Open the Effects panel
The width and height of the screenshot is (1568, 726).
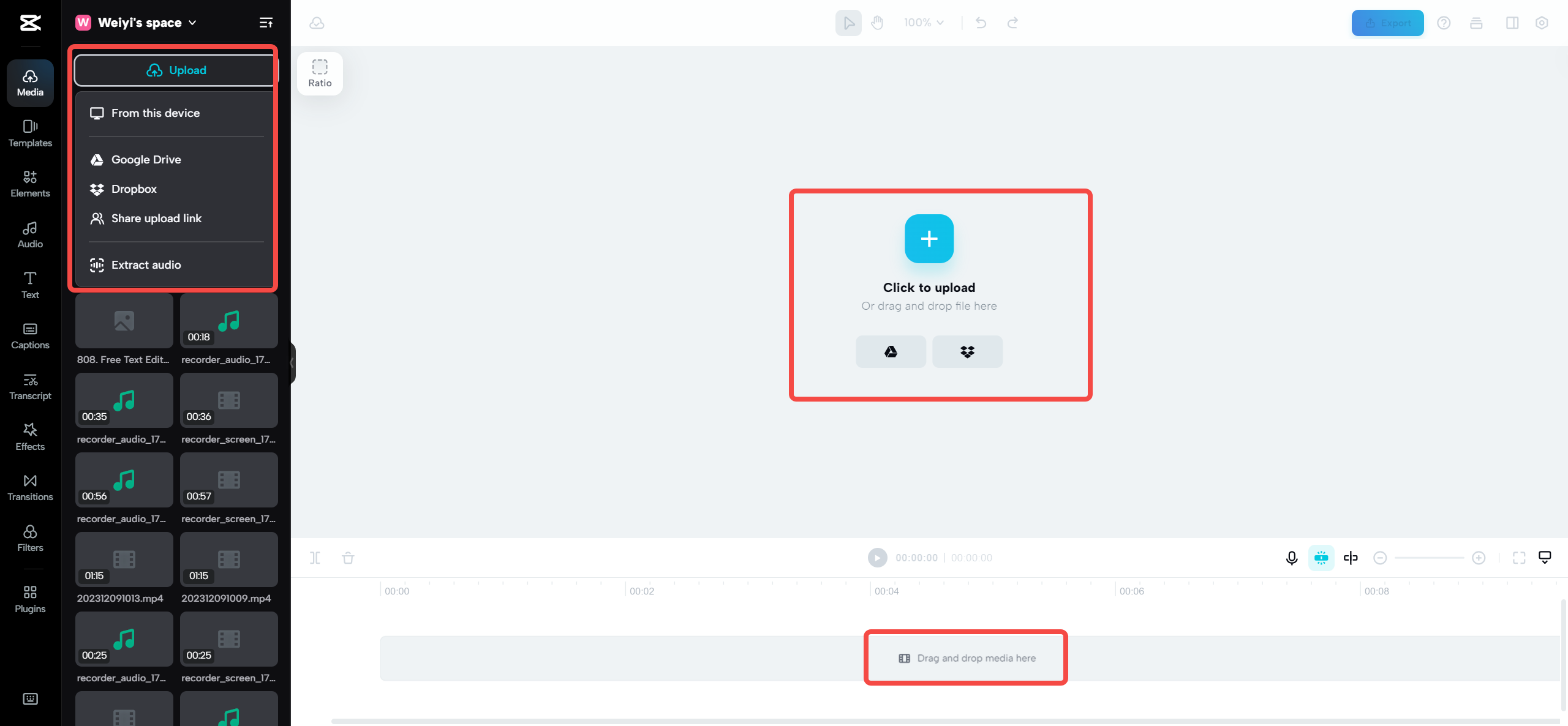pyautogui.click(x=29, y=436)
